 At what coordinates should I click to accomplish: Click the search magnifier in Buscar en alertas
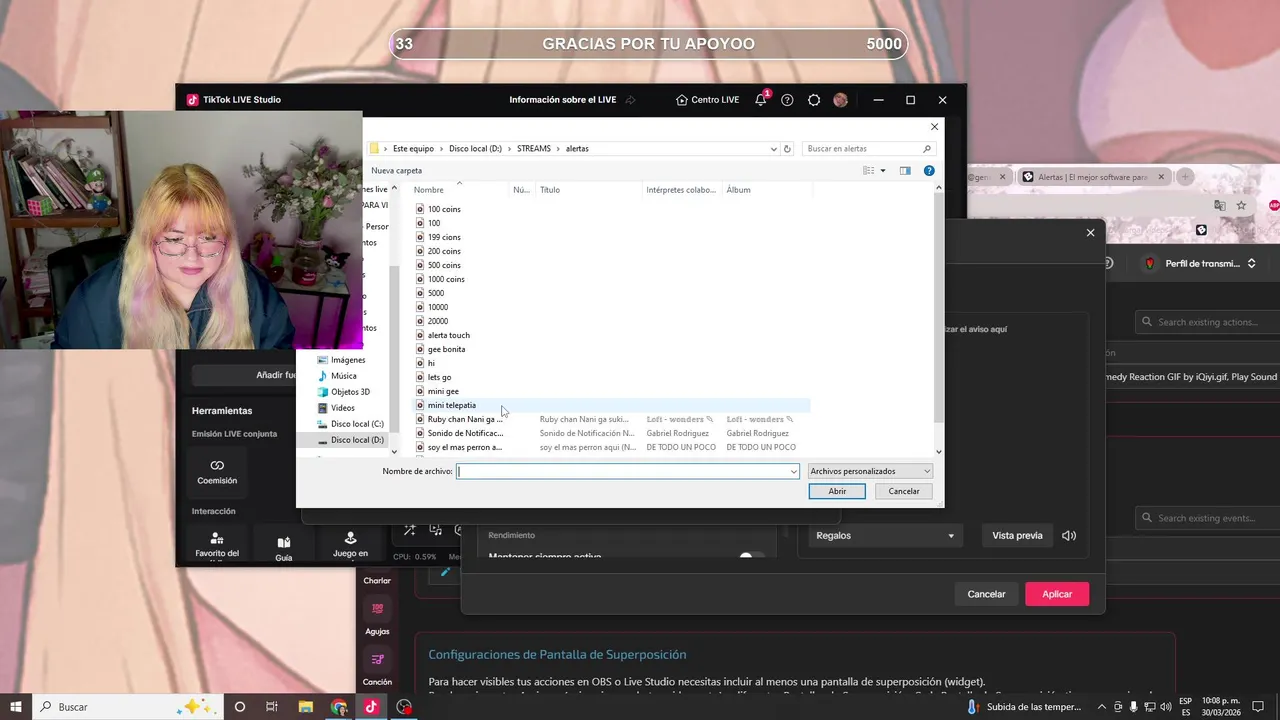927,149
